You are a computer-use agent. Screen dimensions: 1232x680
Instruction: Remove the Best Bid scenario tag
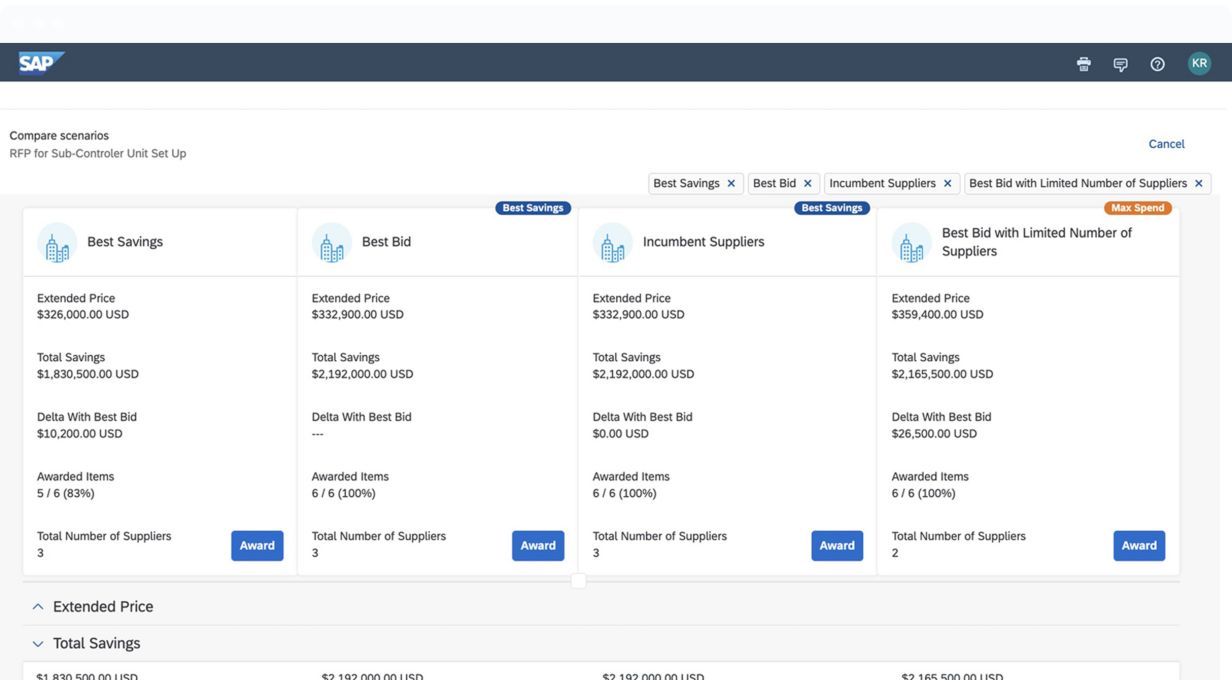coord(808,184)
